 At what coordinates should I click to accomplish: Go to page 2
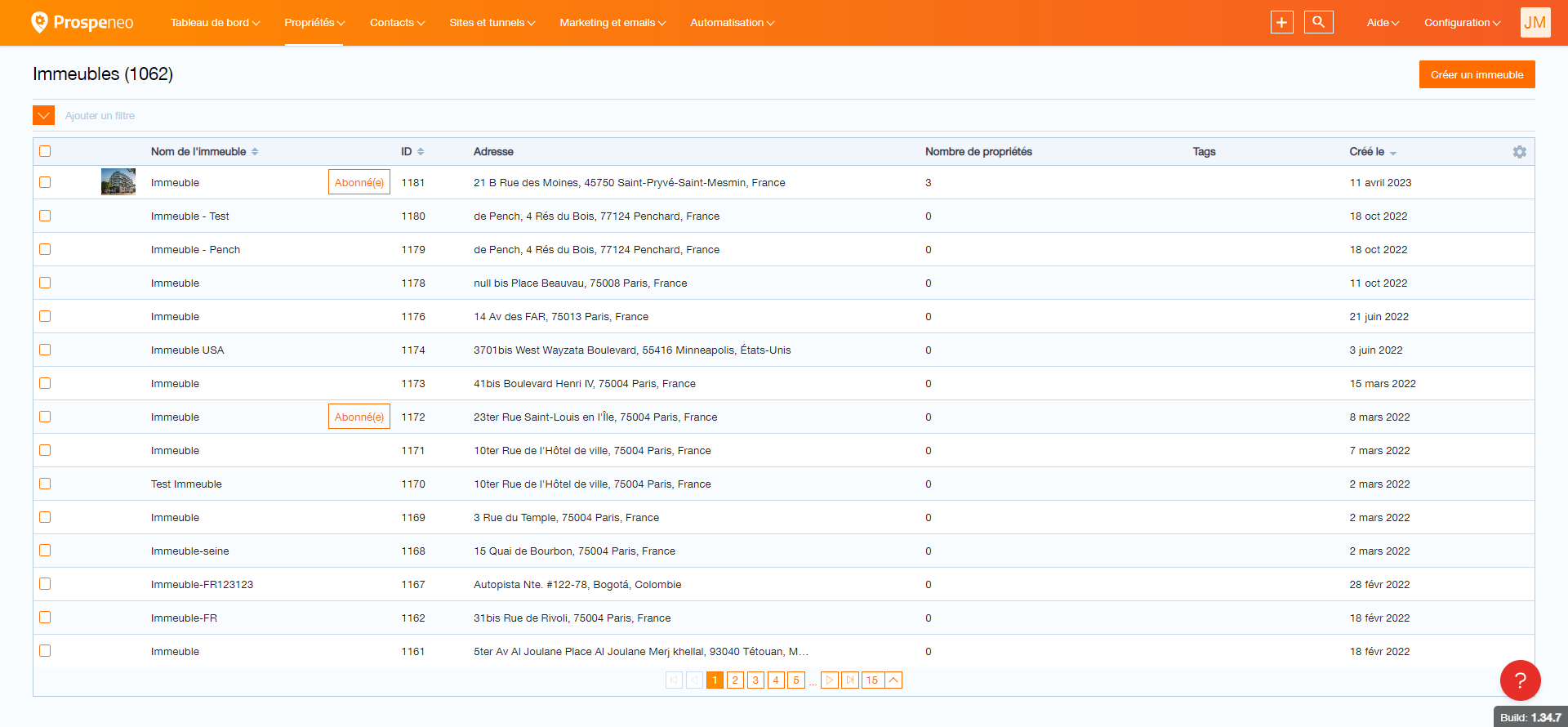pyautogui.click(x=735, y=680)
